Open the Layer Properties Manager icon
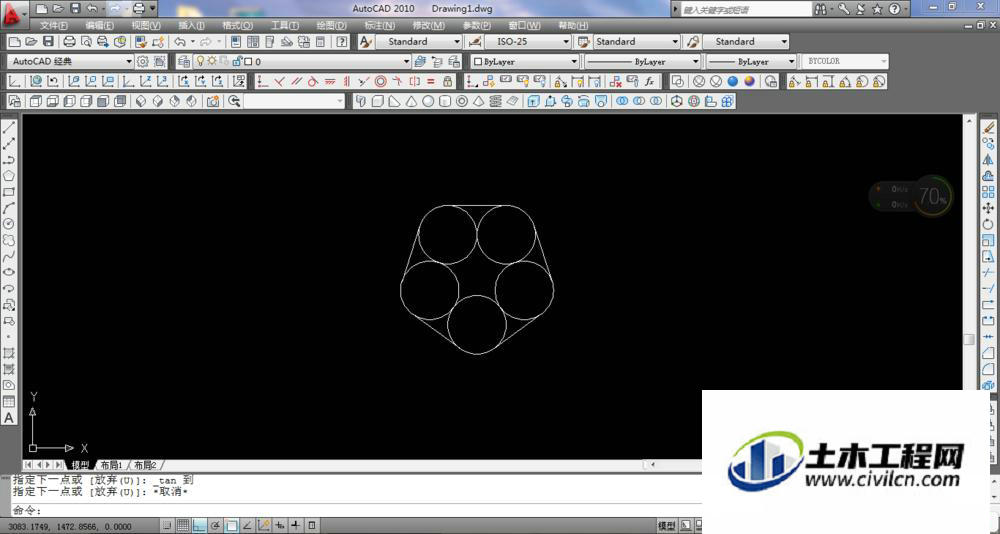Image resolution: width=1000 pixels, height=534 pixels. (184, 61)
